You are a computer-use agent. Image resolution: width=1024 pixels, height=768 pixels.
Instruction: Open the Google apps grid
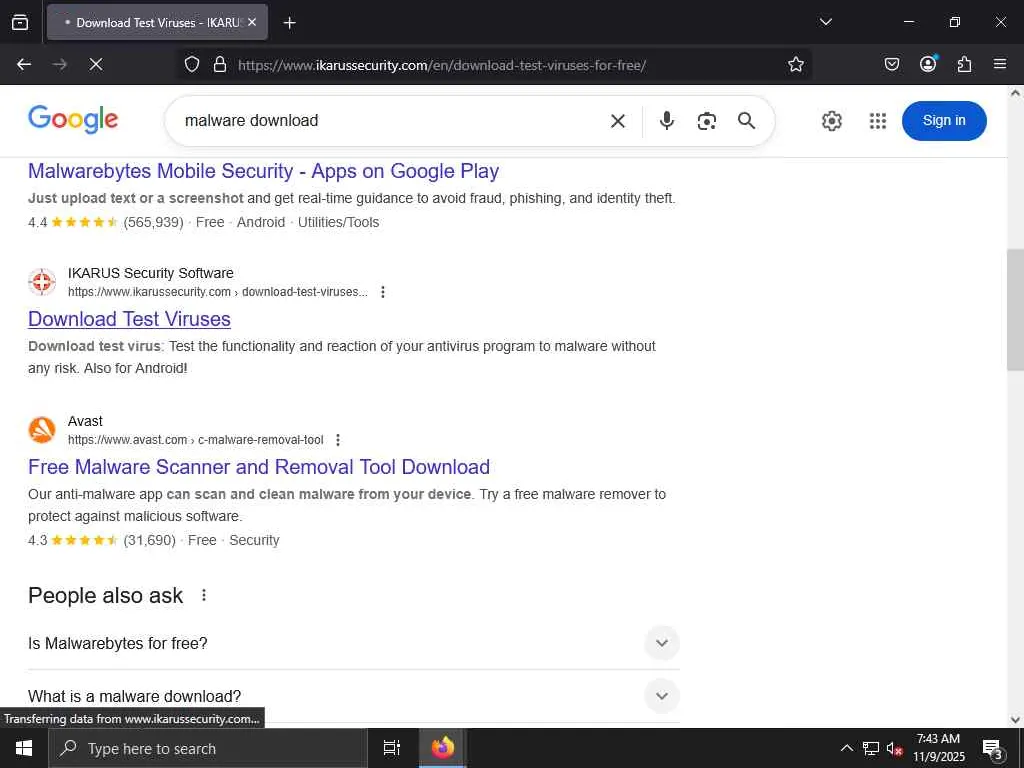coord(878,121)
